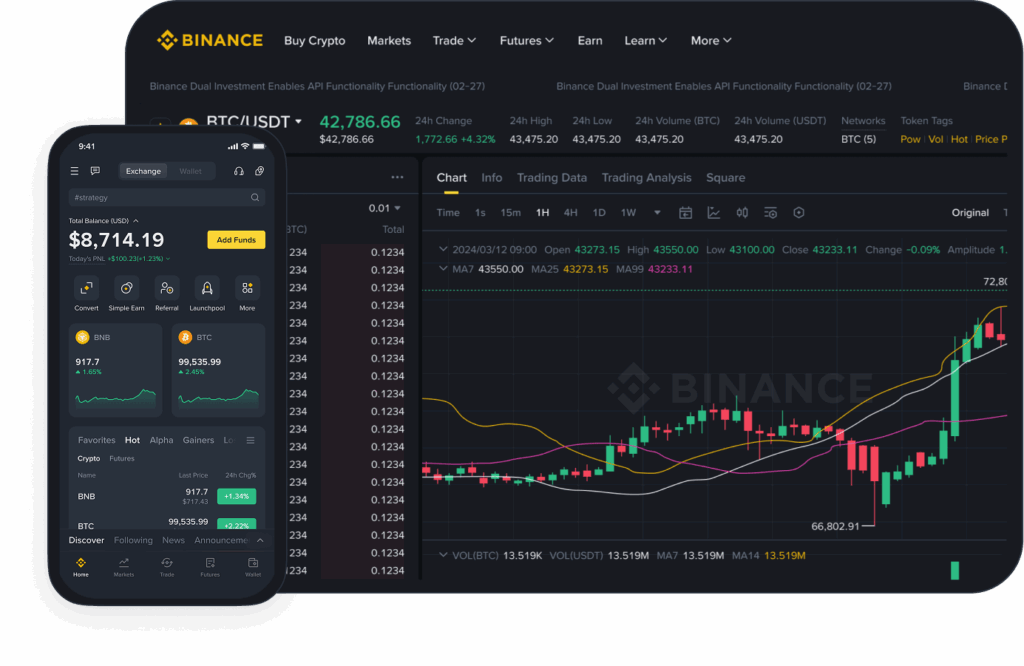1024x666 pixels.
Task: Open the chart calendar date picker icon
Action: tap(686, 213)
